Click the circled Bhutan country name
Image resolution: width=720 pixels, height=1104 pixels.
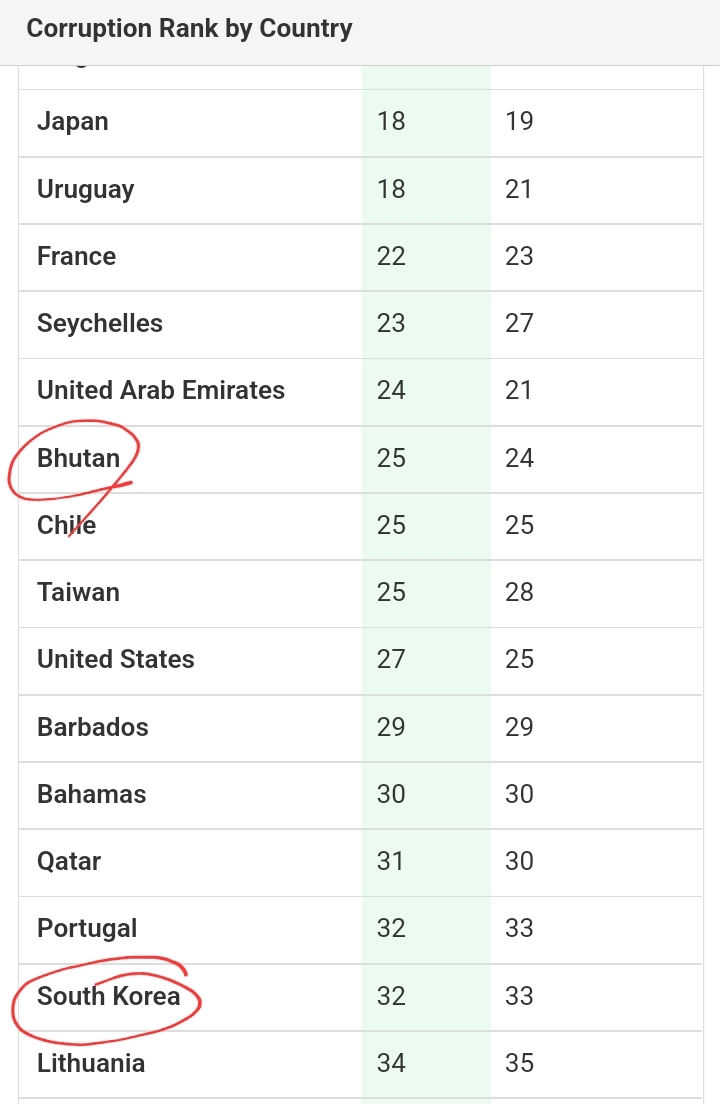(x=78, y=458)
